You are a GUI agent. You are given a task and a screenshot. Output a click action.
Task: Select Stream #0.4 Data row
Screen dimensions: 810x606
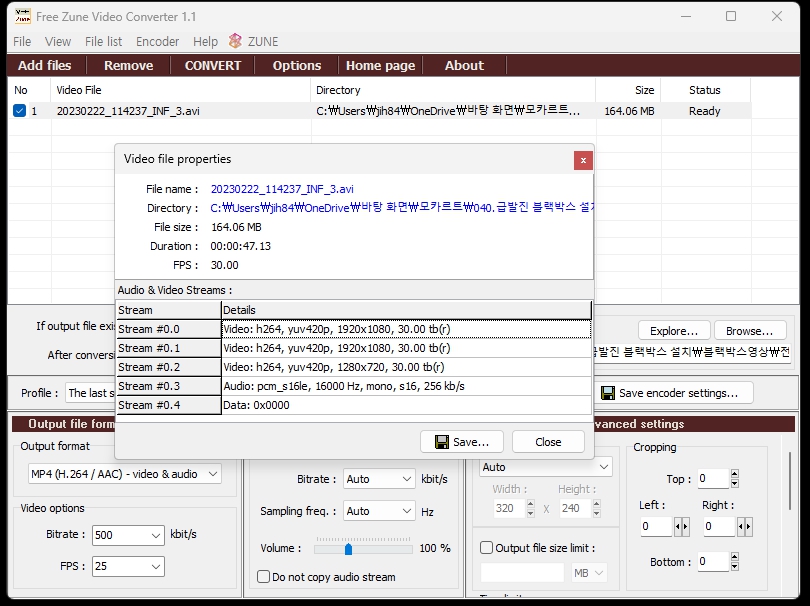click(353, 406)
